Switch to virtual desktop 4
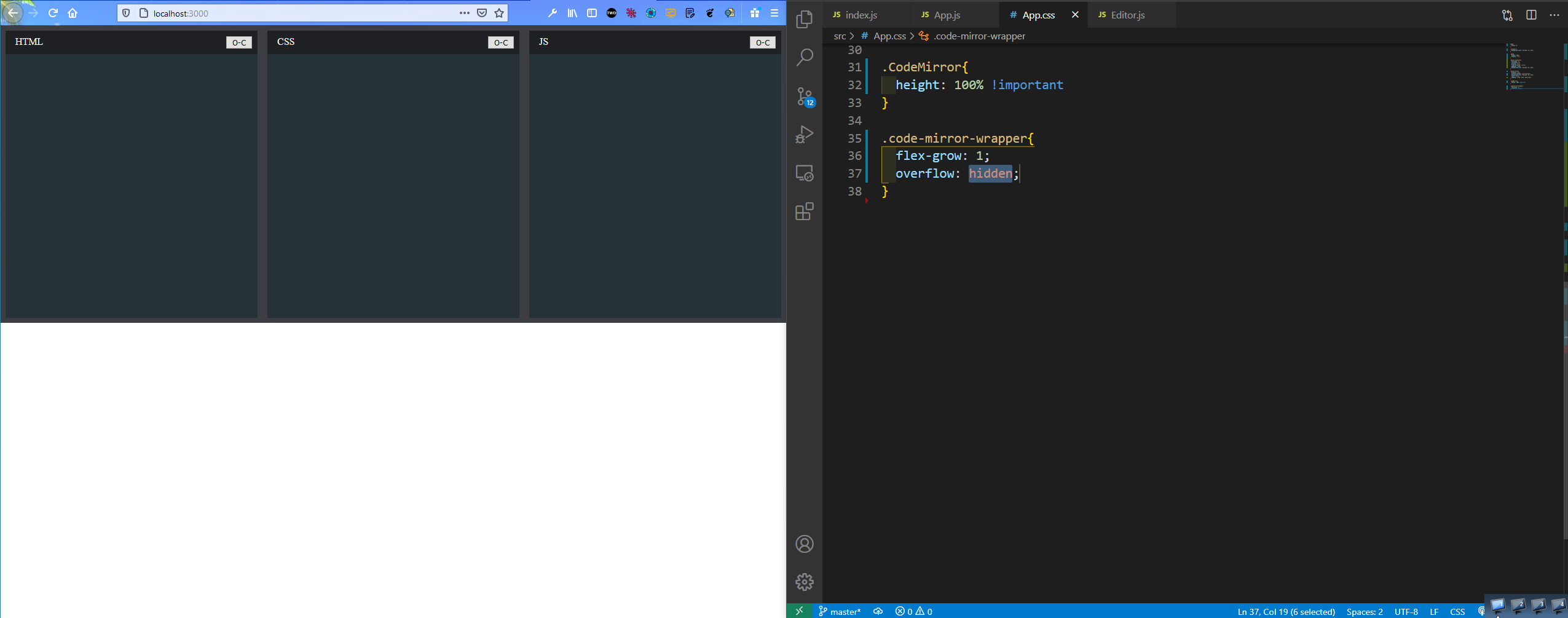This screenshot has width=1568, height=618. click(x=1558, y=606)
